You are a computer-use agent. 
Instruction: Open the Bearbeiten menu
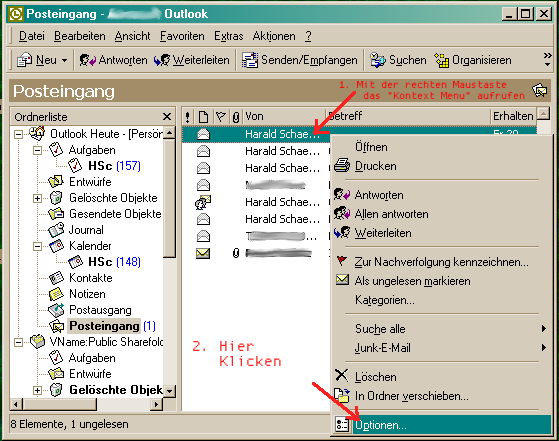click(x=80, y=36)
